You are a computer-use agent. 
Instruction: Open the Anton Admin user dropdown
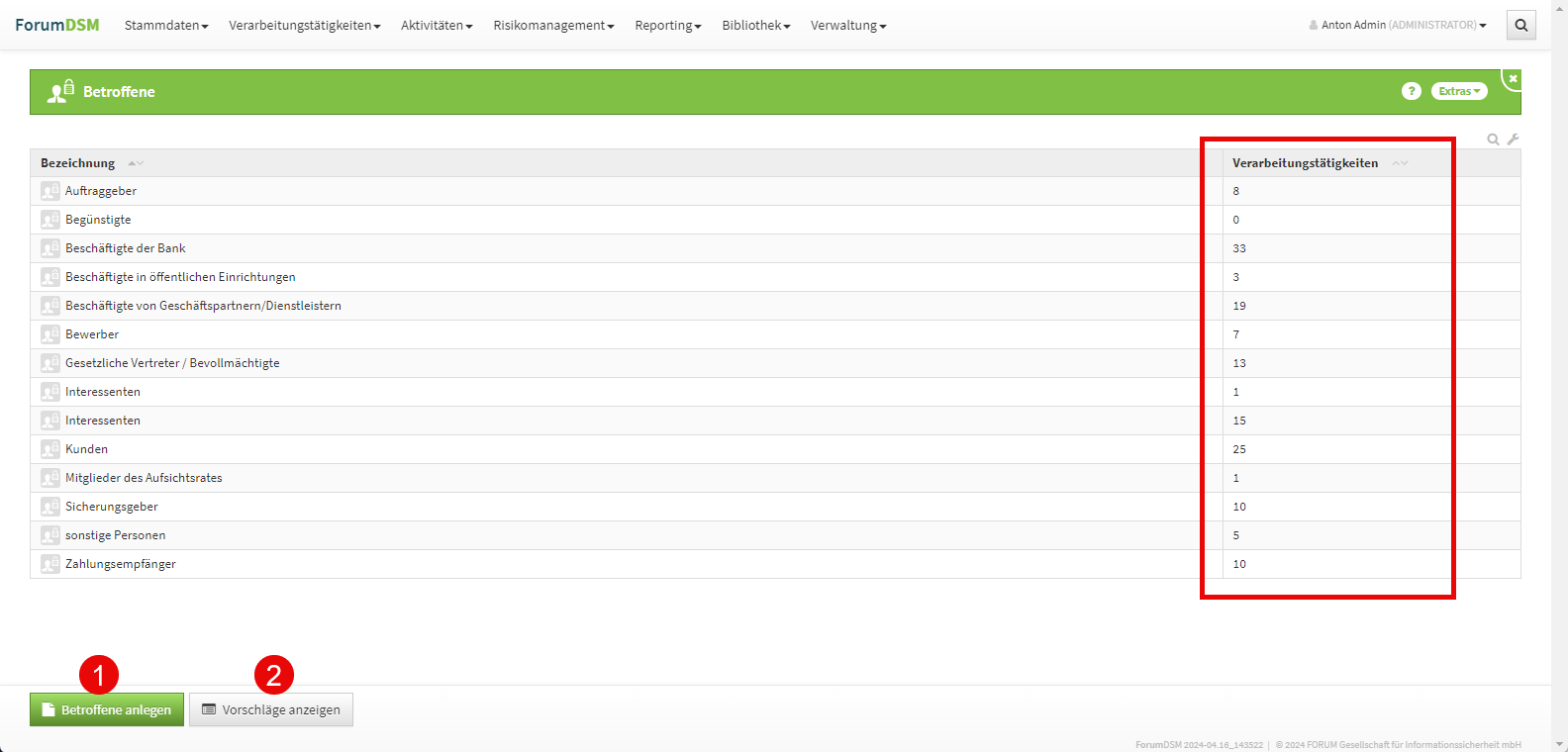coord(1398,25)
